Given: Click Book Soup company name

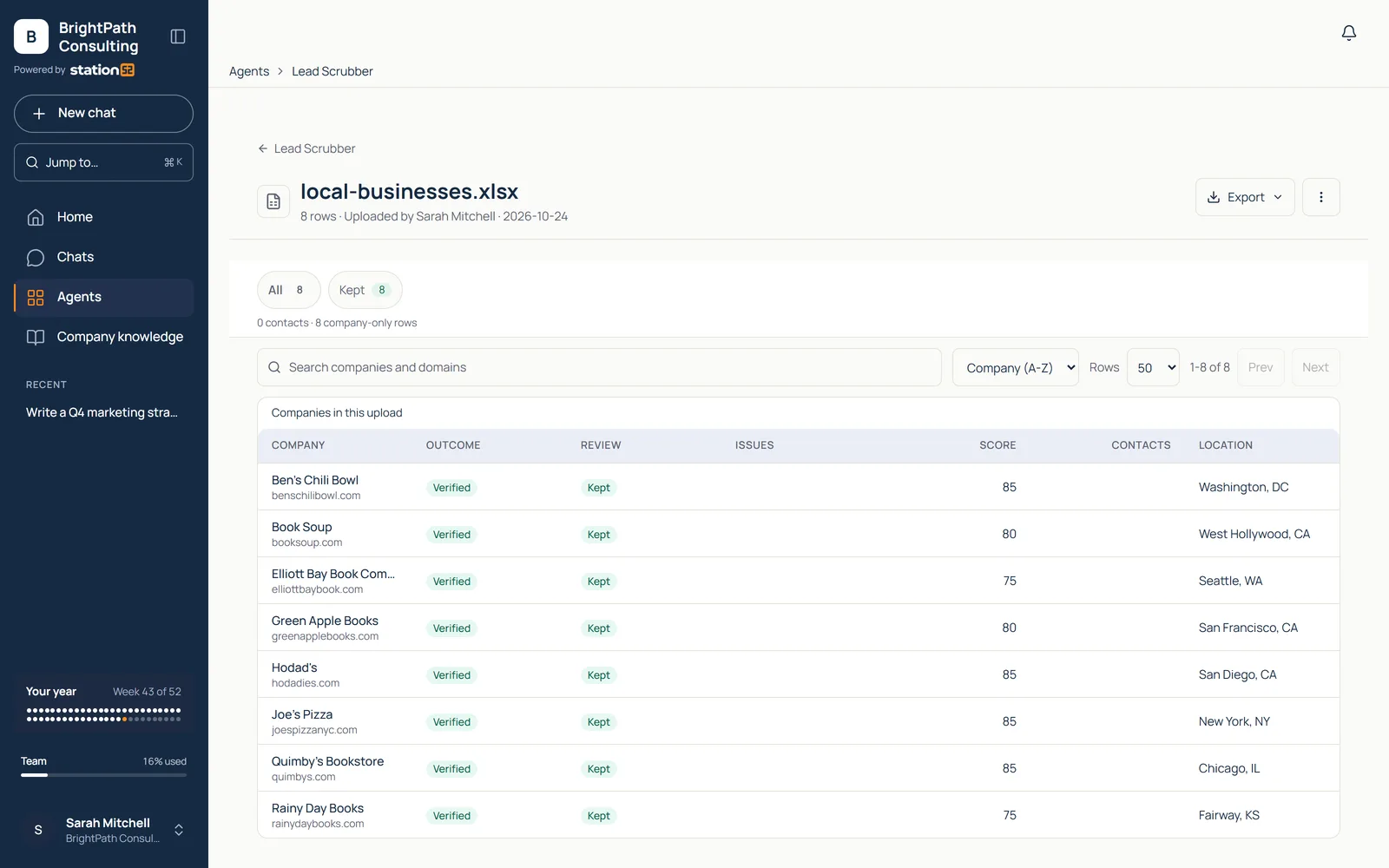Looking at the screenshot, I should pos(301,527).
